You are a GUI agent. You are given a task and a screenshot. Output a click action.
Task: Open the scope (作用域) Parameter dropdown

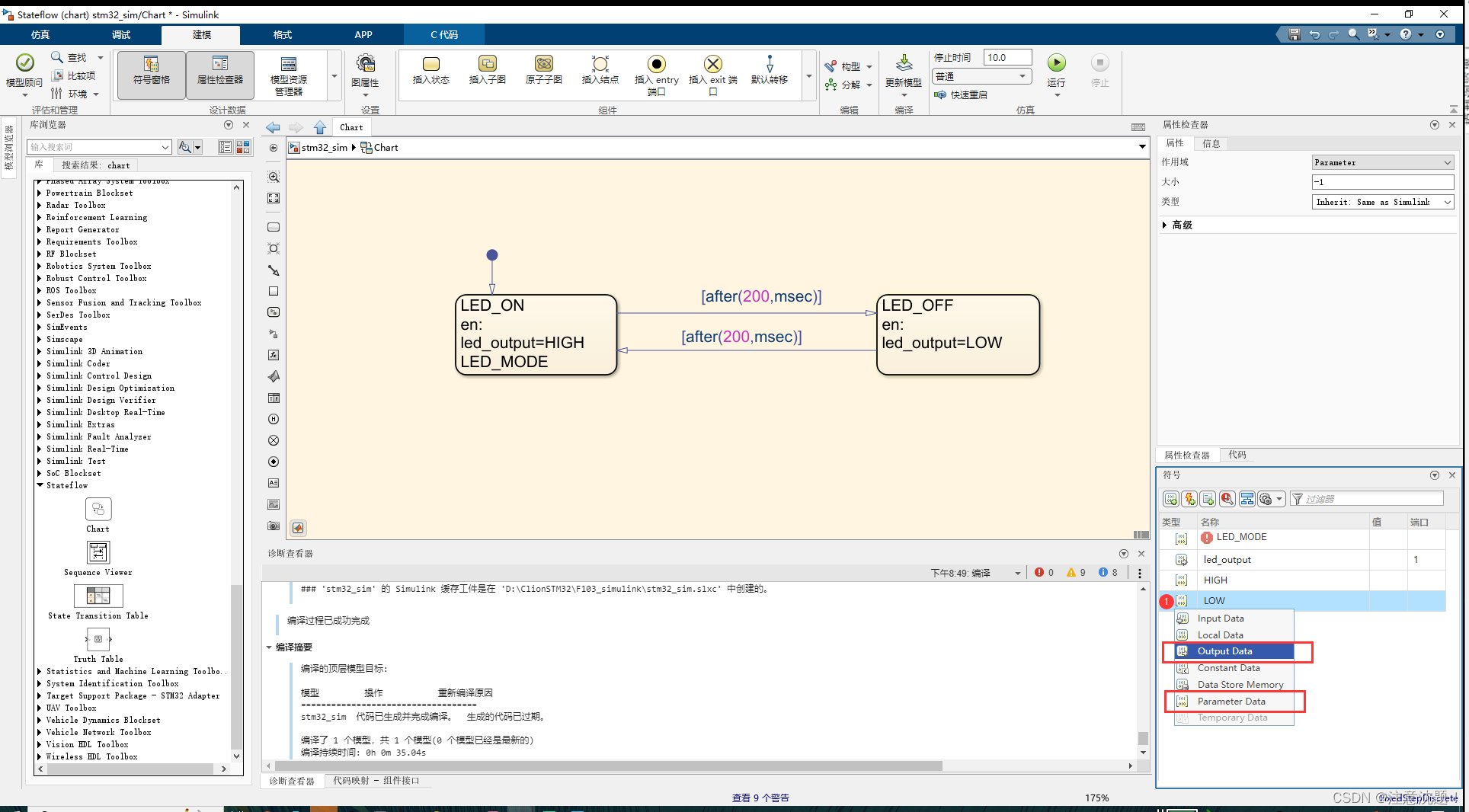pos(1382,162)
